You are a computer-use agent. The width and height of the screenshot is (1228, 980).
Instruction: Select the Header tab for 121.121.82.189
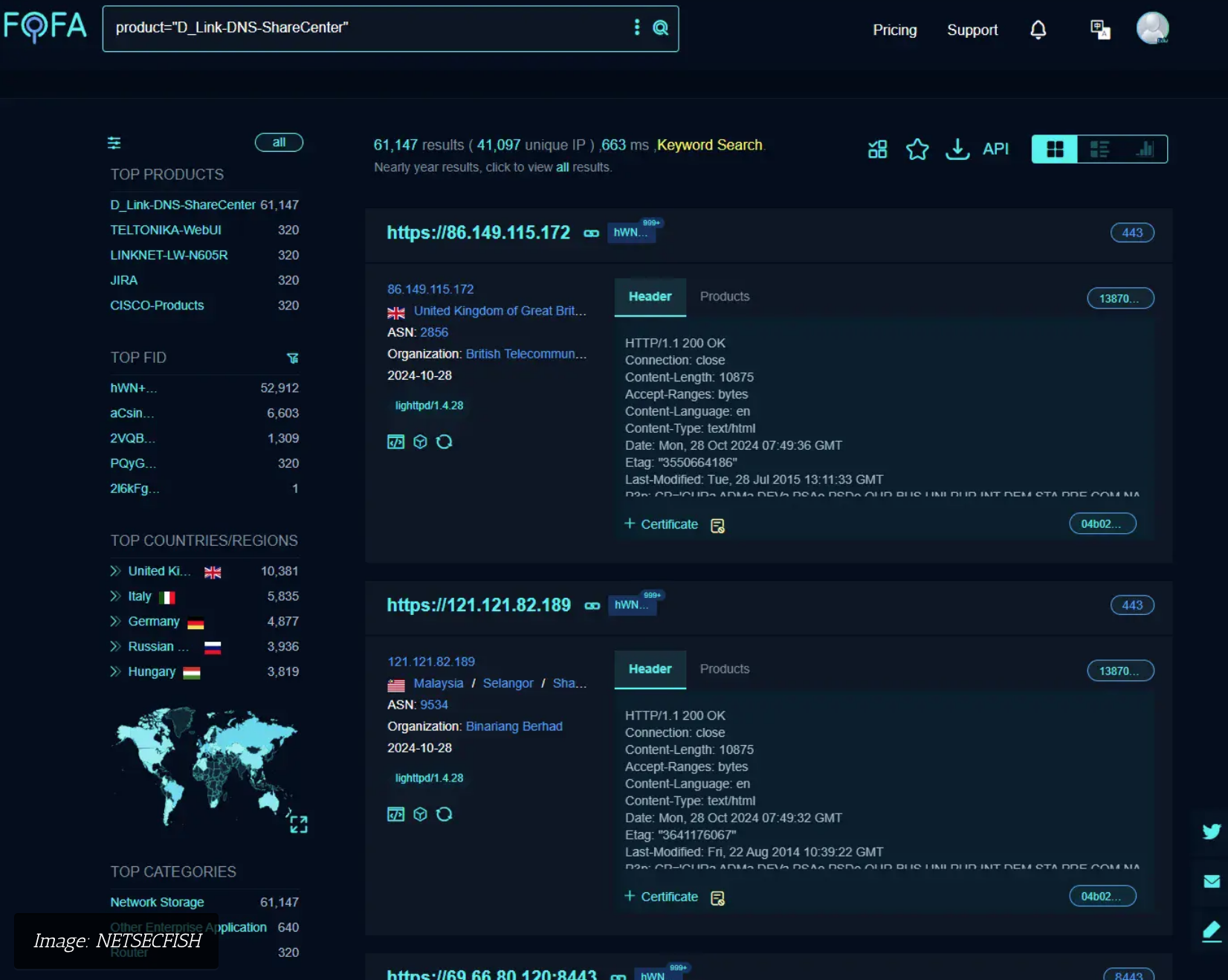pyautogui.click(x=650, y=669)
